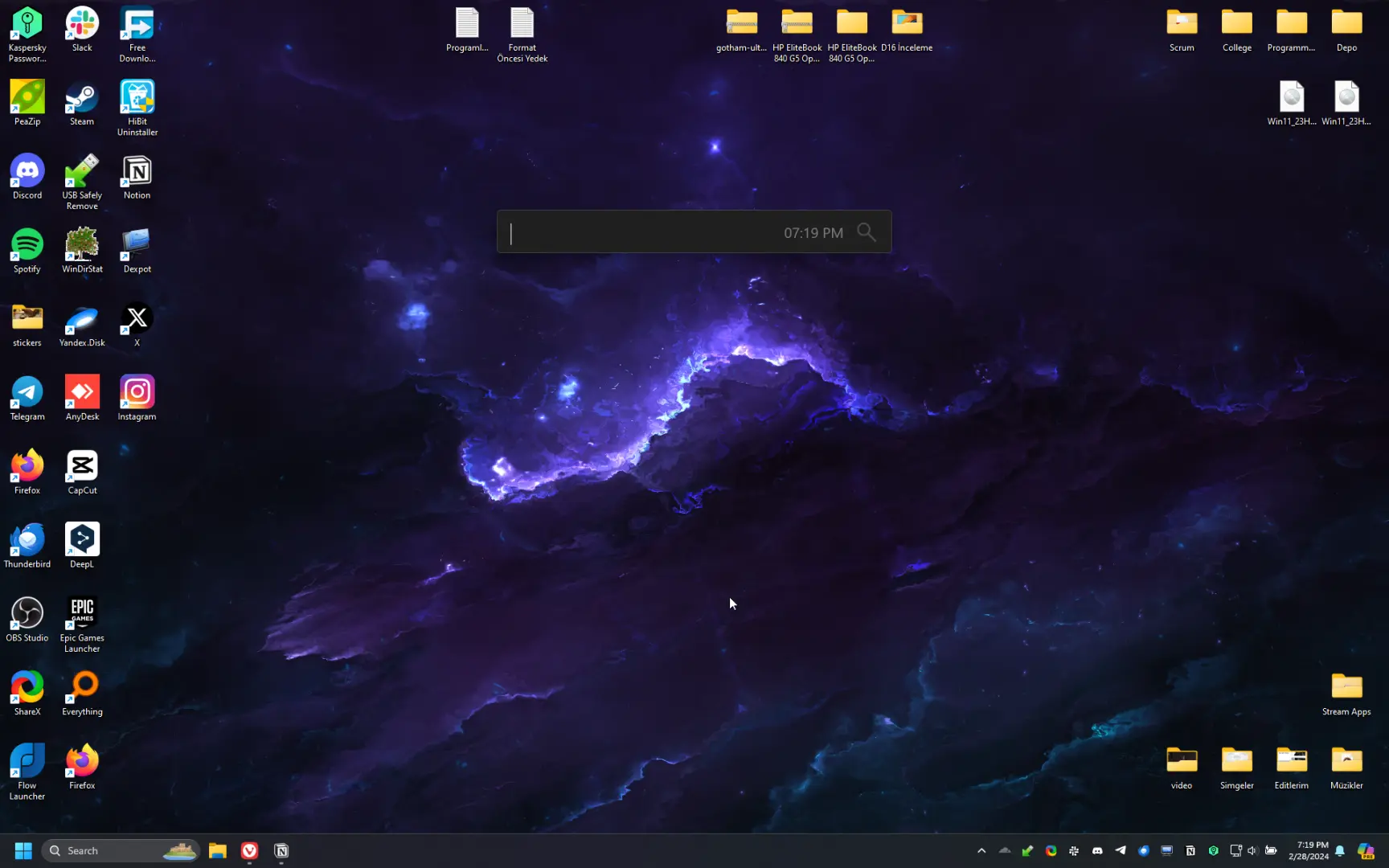Click the Notion tray icon
This screenshot has height=868, width=1389.
[x=1190, y=850]
